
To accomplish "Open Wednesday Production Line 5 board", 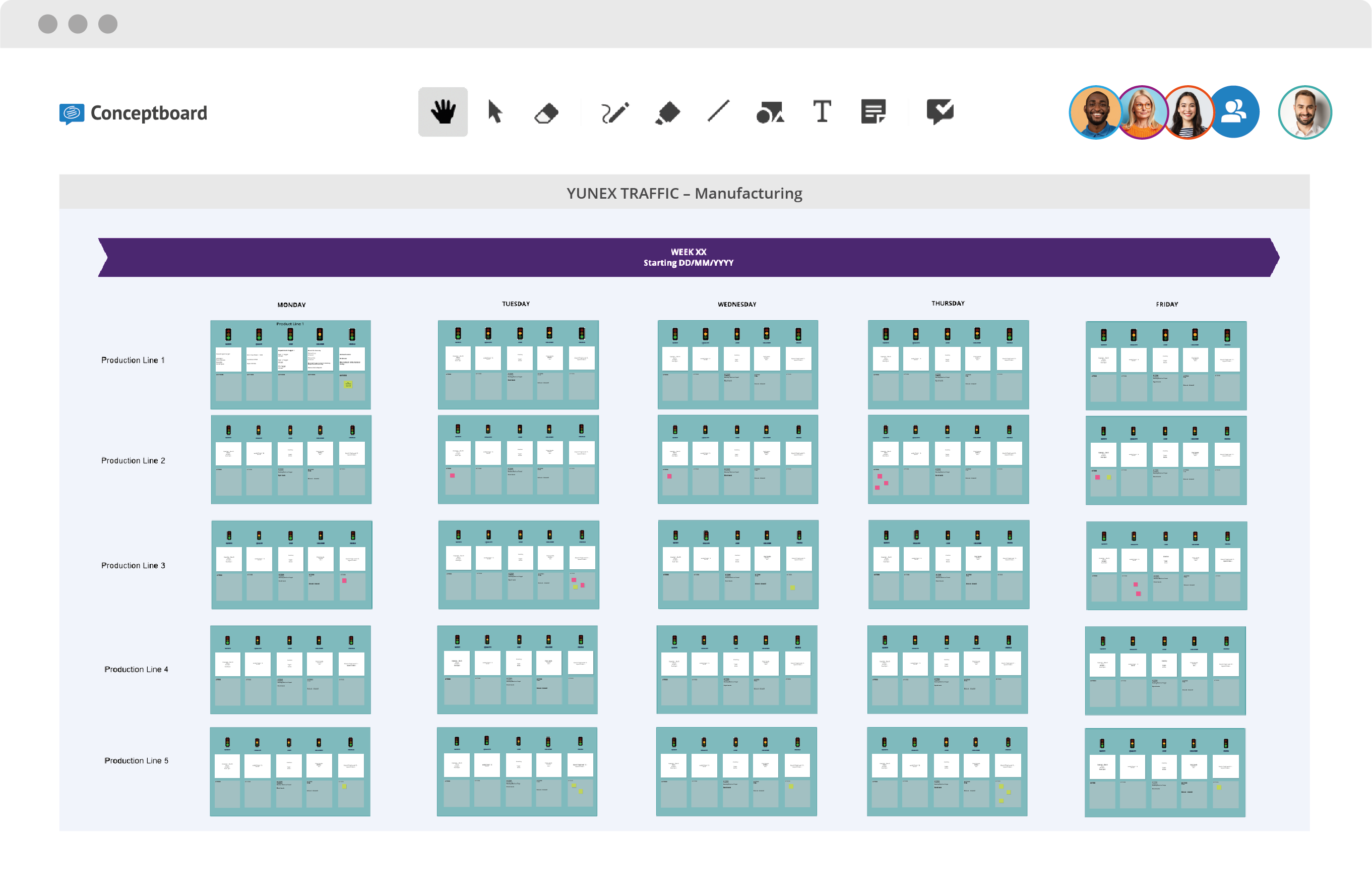I will tap(737, 771).
